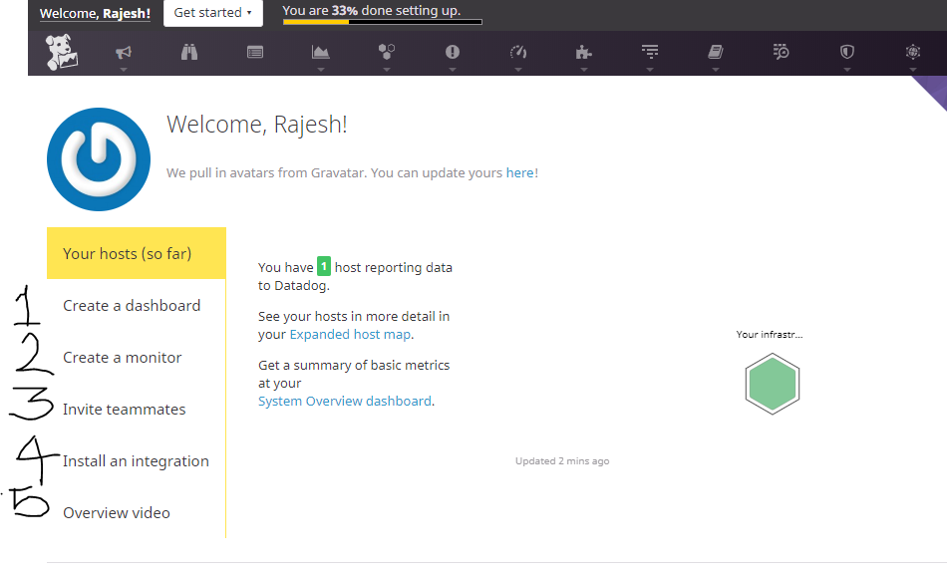This screenshot has width=947, height=571.
Task: Open the megaphone Events icon
Action: click(123, 53)
